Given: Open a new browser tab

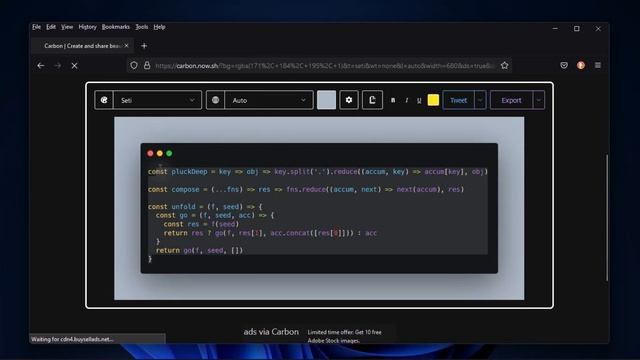Looking at the screenshot, I should pos(144,46).
